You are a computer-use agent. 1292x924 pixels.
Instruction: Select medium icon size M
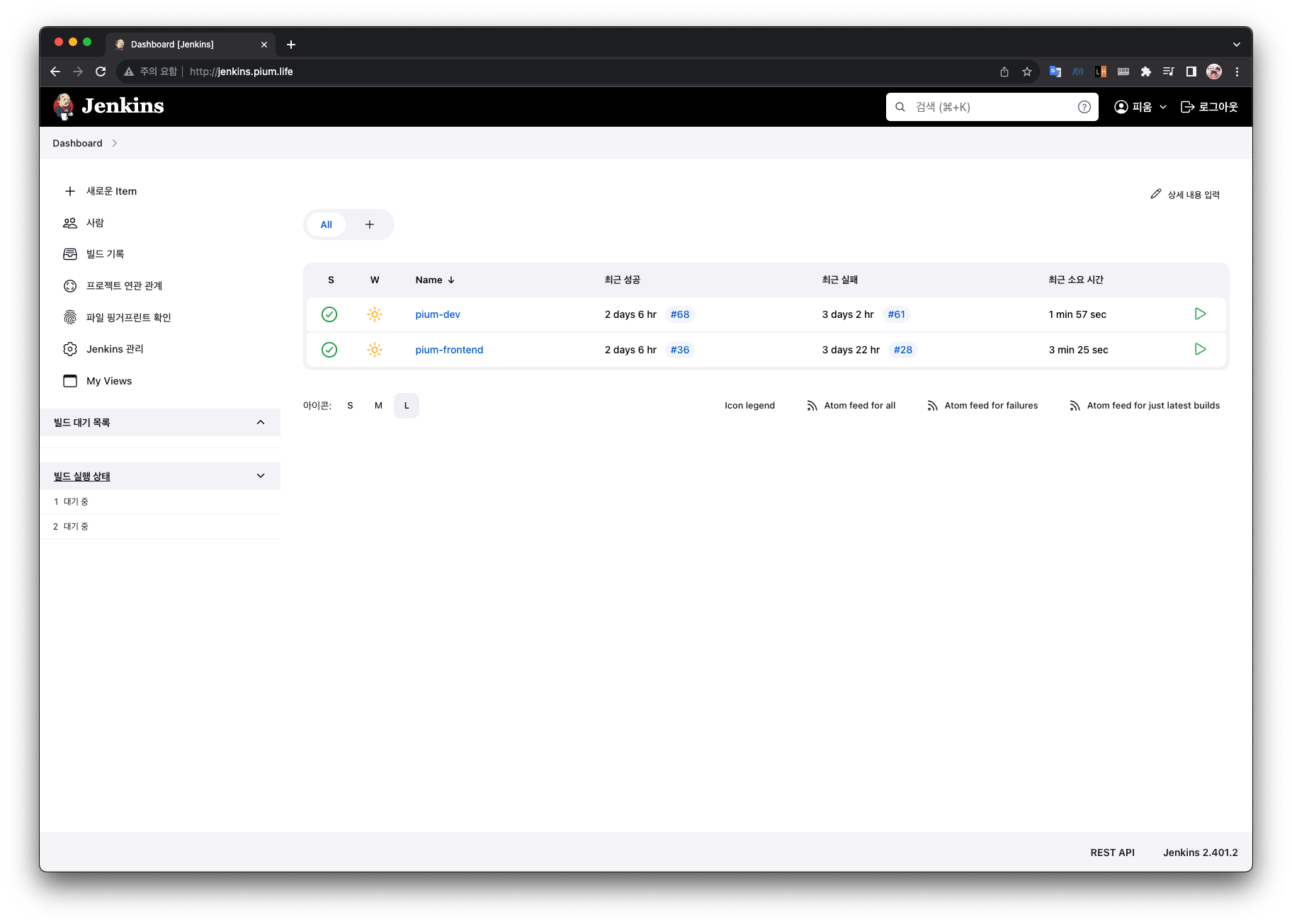(x=378, y=406)
